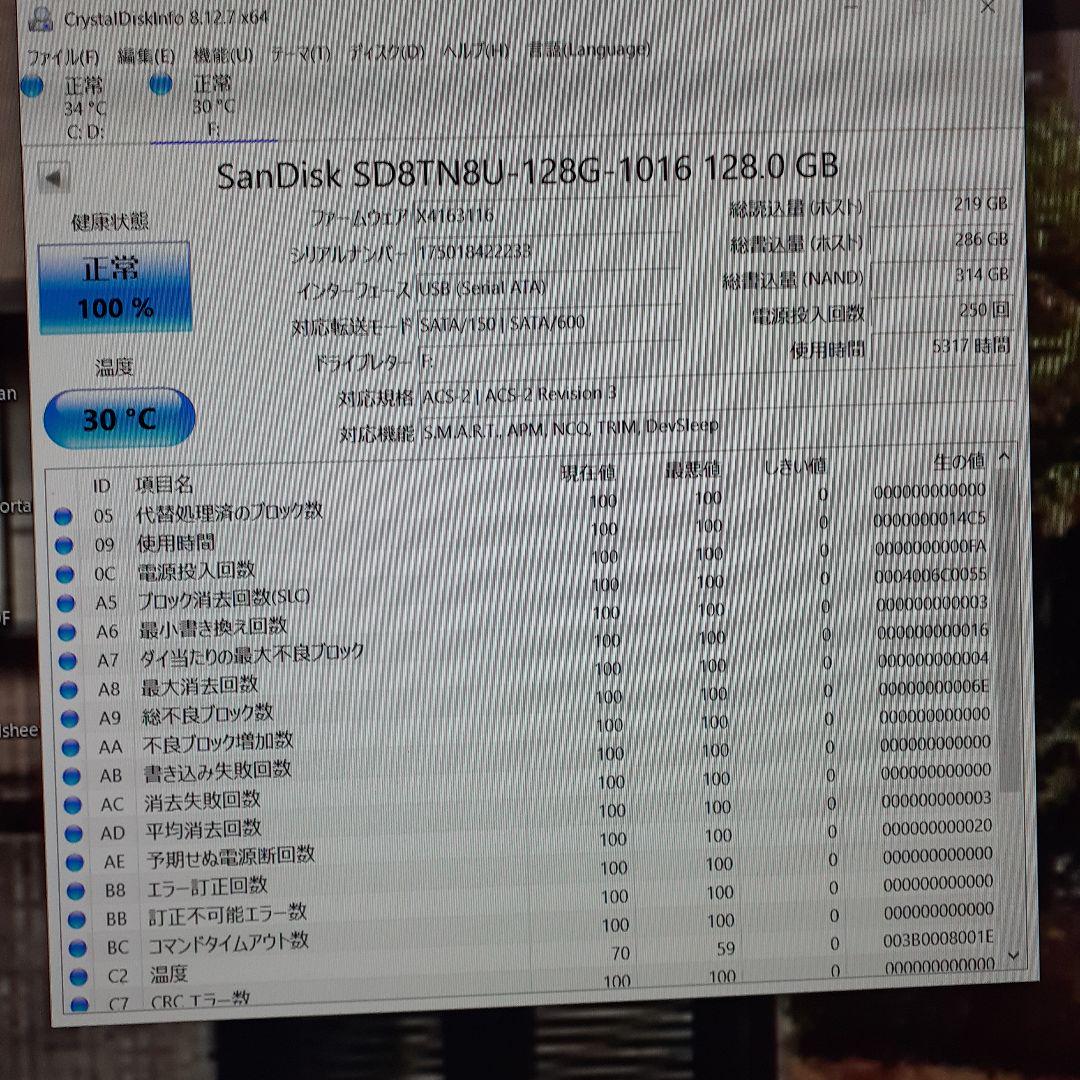The image size is (1080, 1080).
Task: Click the status dot for attribute AB
Action: coord(72,777)
